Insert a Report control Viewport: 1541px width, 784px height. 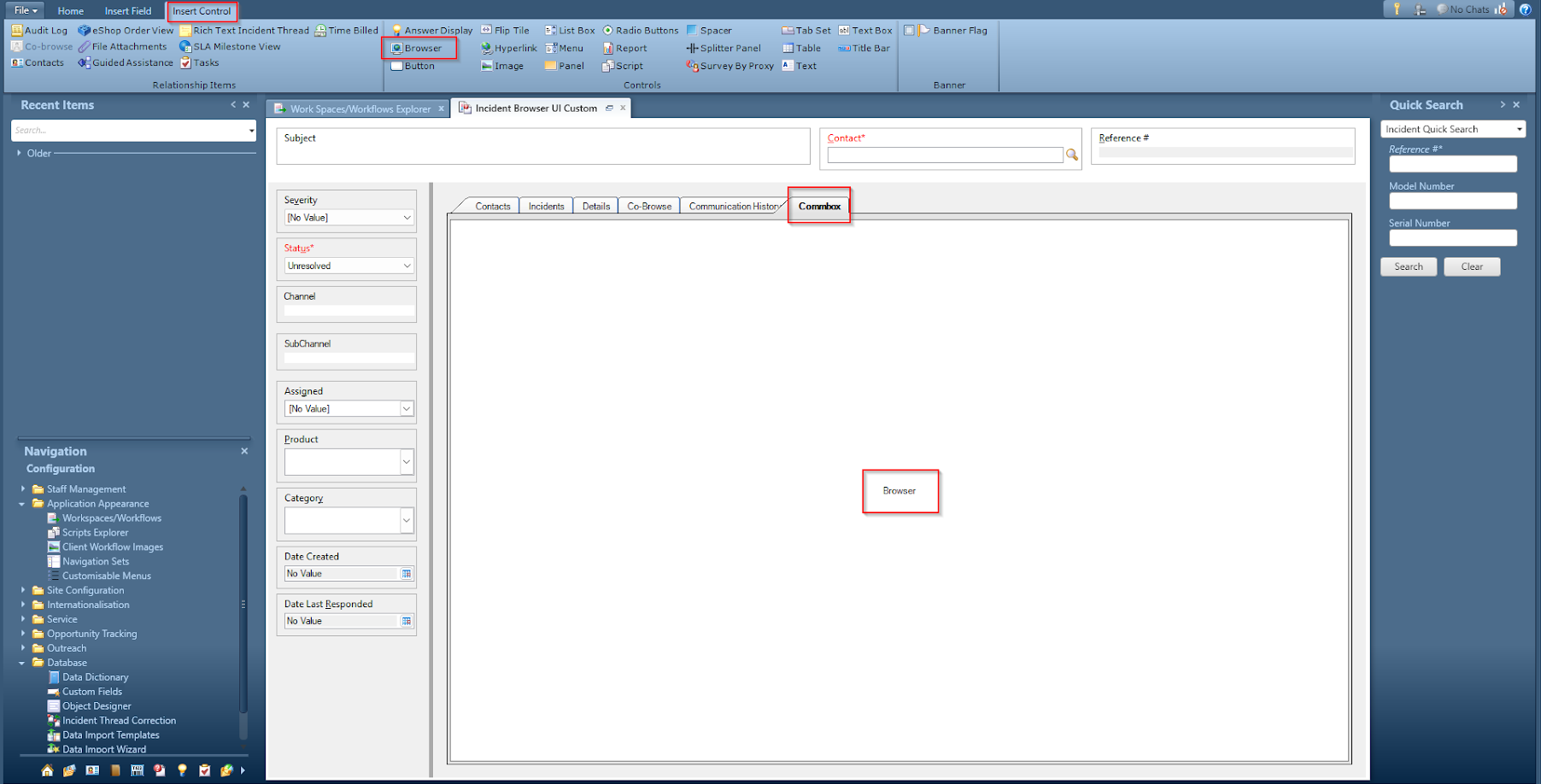pyautogui.click(x=624, y=48)
